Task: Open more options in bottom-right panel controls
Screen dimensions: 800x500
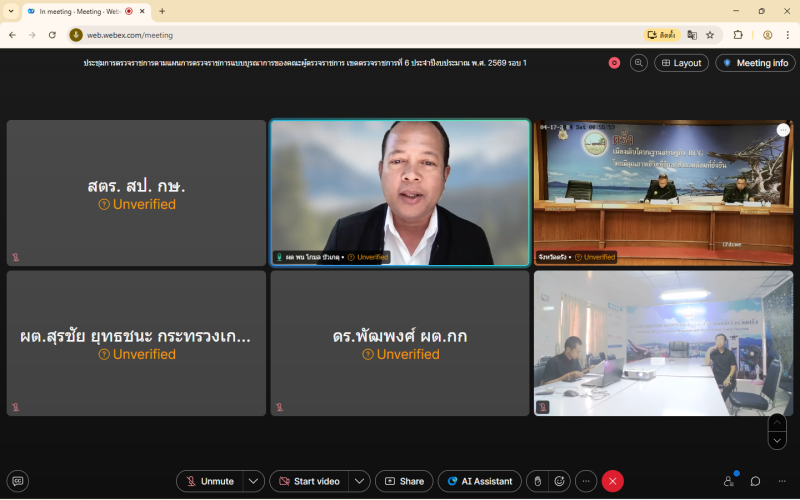Action: [x=781, y=481]
